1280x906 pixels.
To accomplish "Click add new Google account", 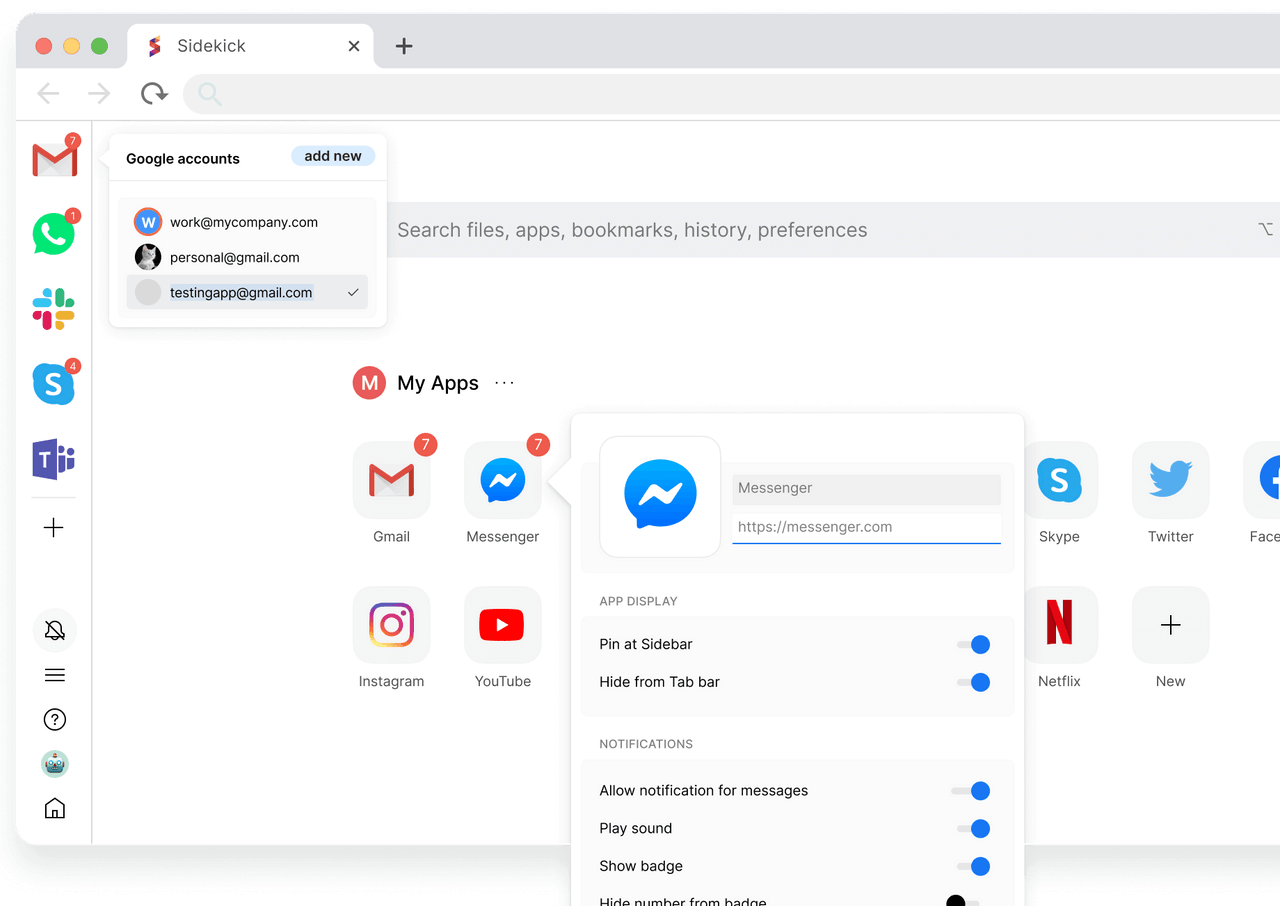I will [333, 156].
